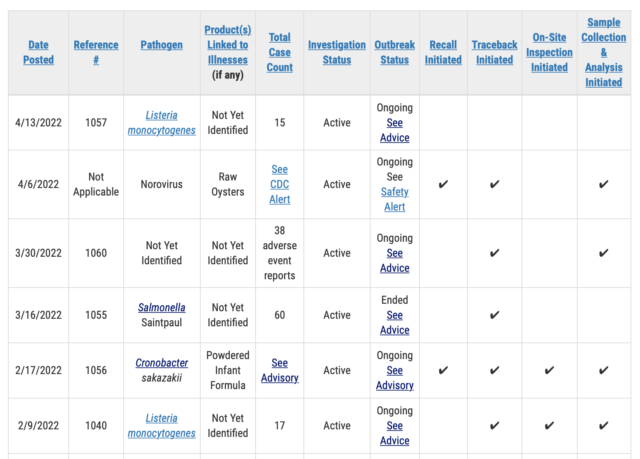Sort by Investigation Status header

pyautogui.click(x=337, y=52)
